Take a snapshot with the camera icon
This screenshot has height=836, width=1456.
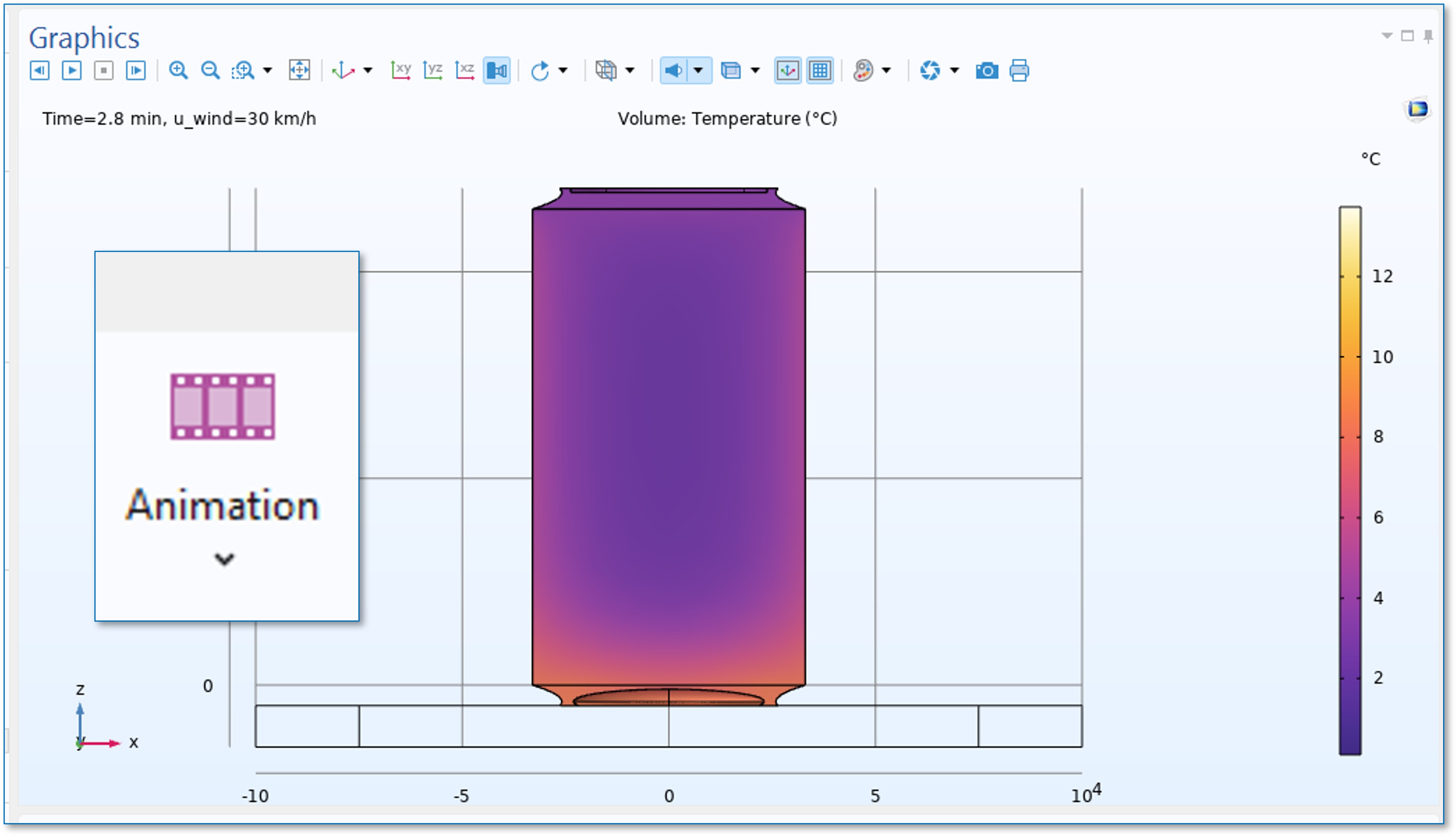pos(987,71)
